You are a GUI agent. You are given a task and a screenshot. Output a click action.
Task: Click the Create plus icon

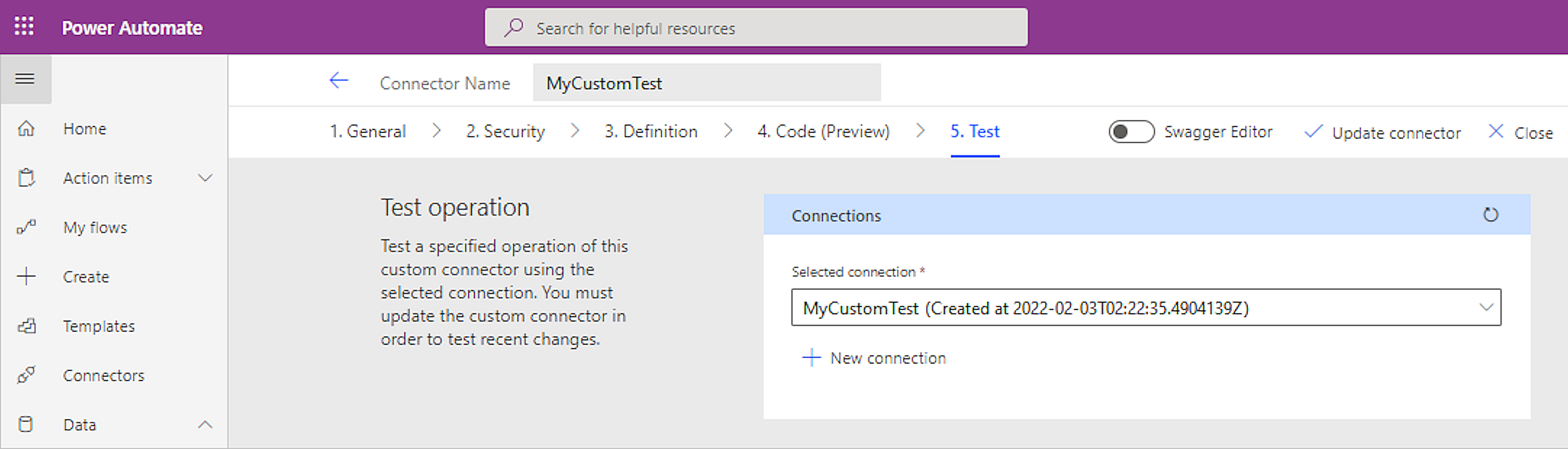coord(26,277)
